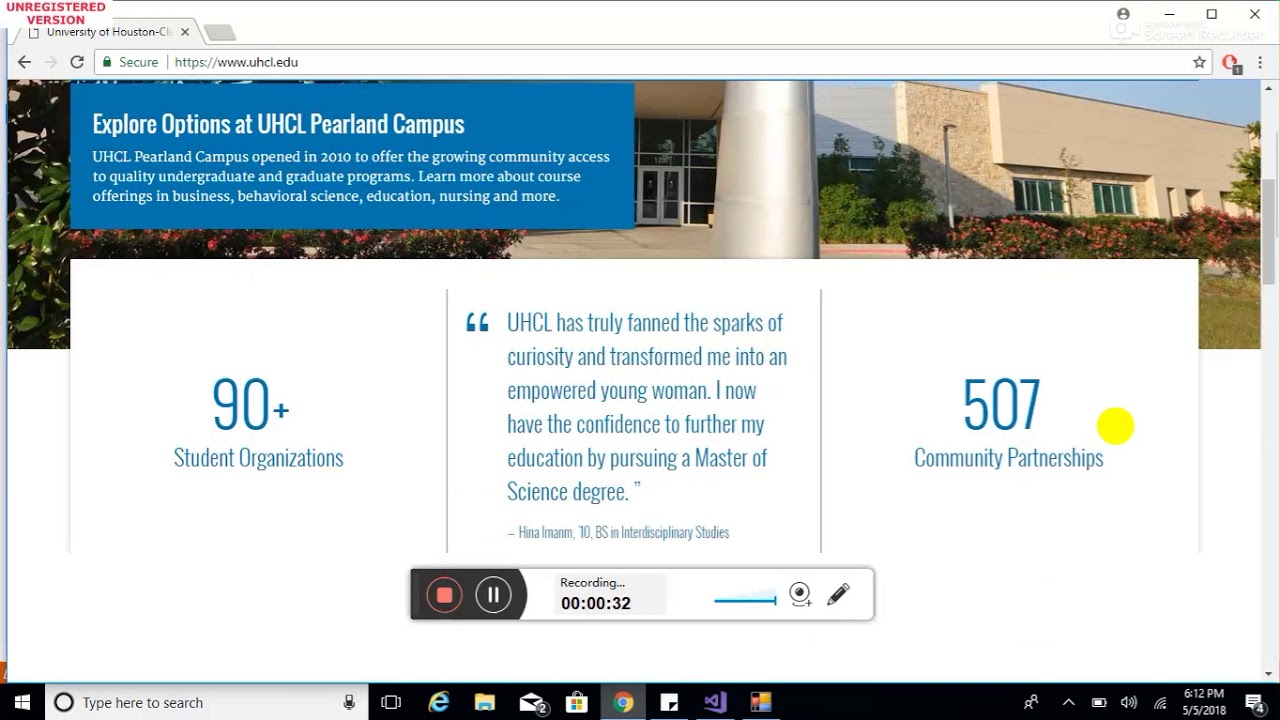Toggle the webcam in recorder toolbar

(800, 595)
